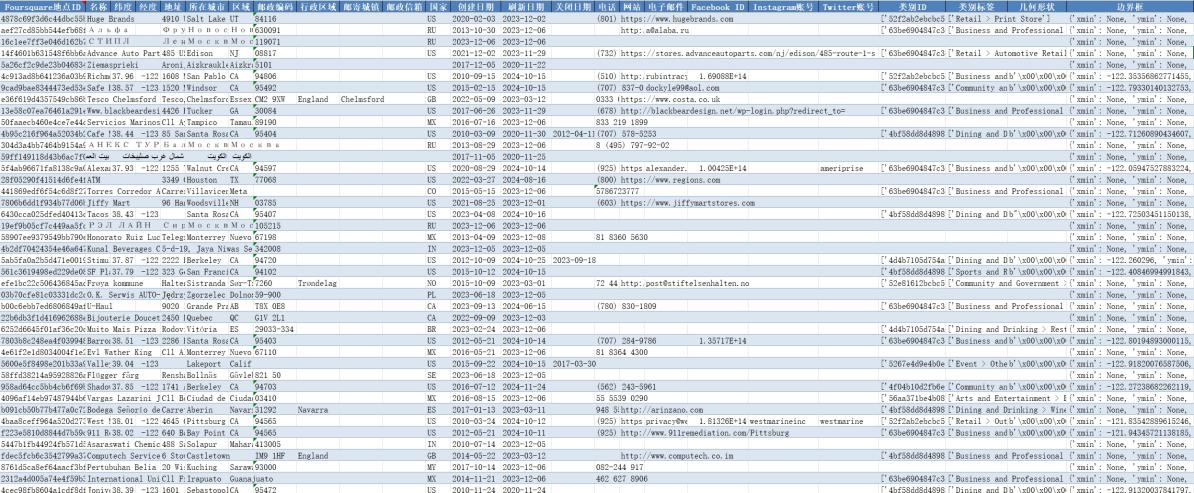The height and width of the screenshot is (493, 1194).
Task: Click the '邮政编码' column header
Action: click(275, 7)
